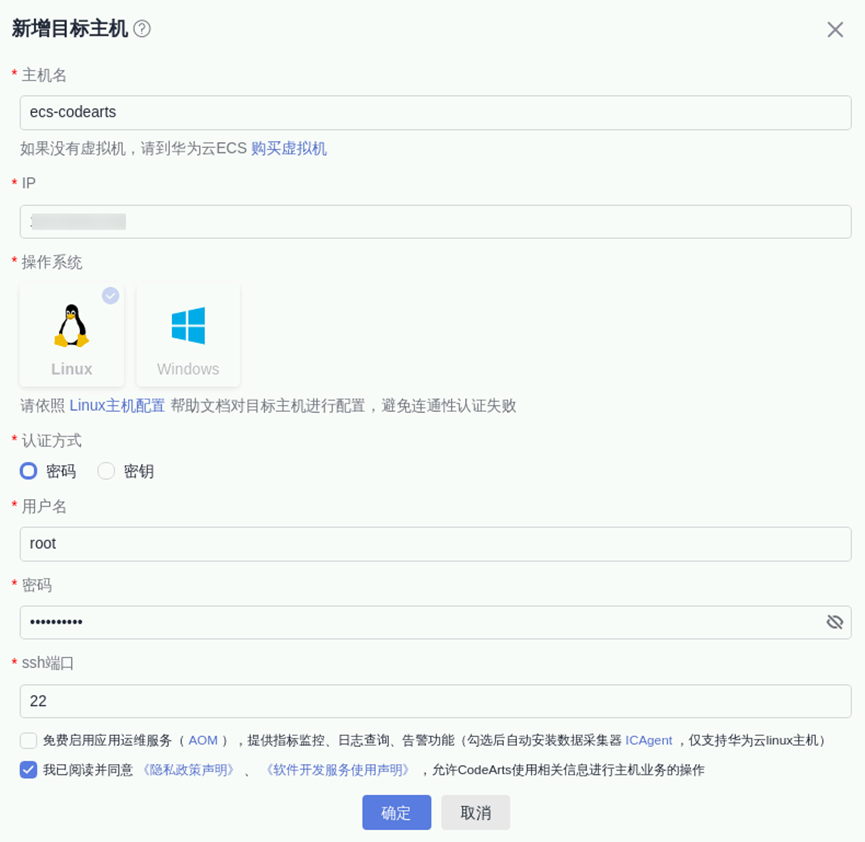The image size is (865, 842).
Task: Focus the IP address input field
Action: coord(436,222)
